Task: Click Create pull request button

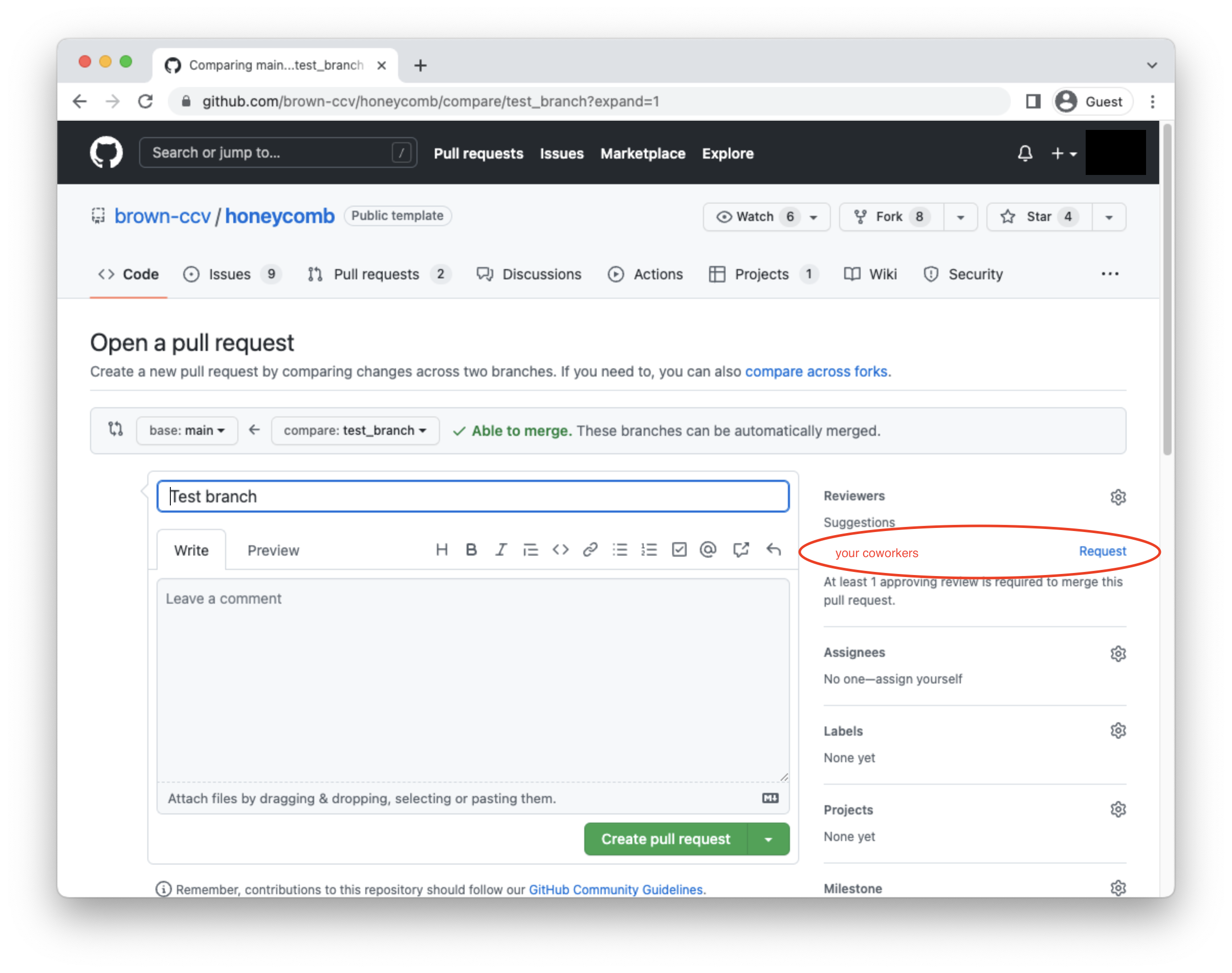Action: point(666,839)
